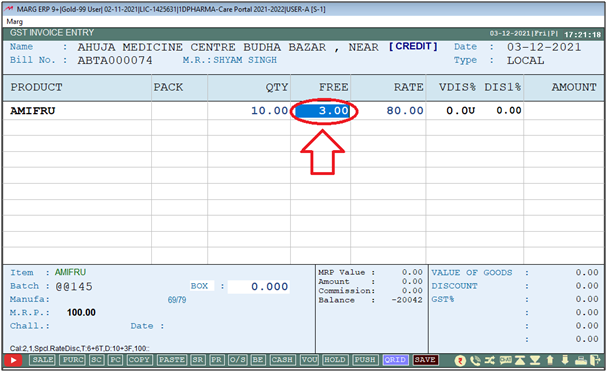Click the PASTE button
The width and height of the screenshot is (608, 372).
[x=172, y=360]
